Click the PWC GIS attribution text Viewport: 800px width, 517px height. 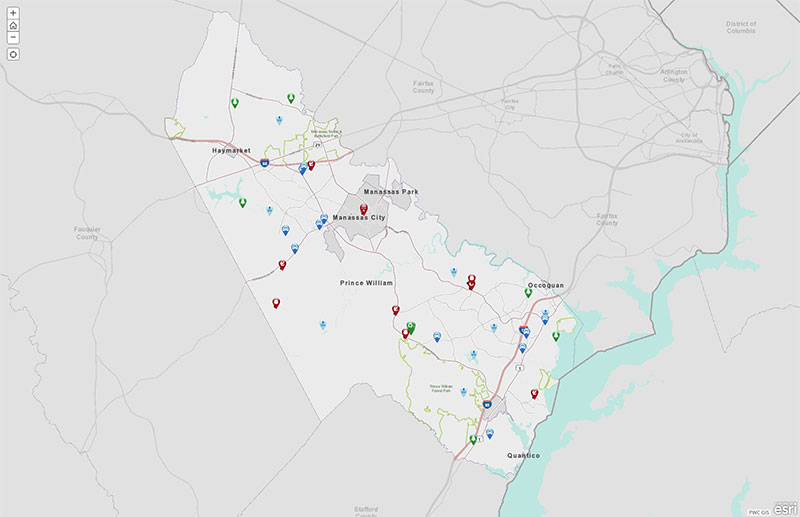(759, 512)
